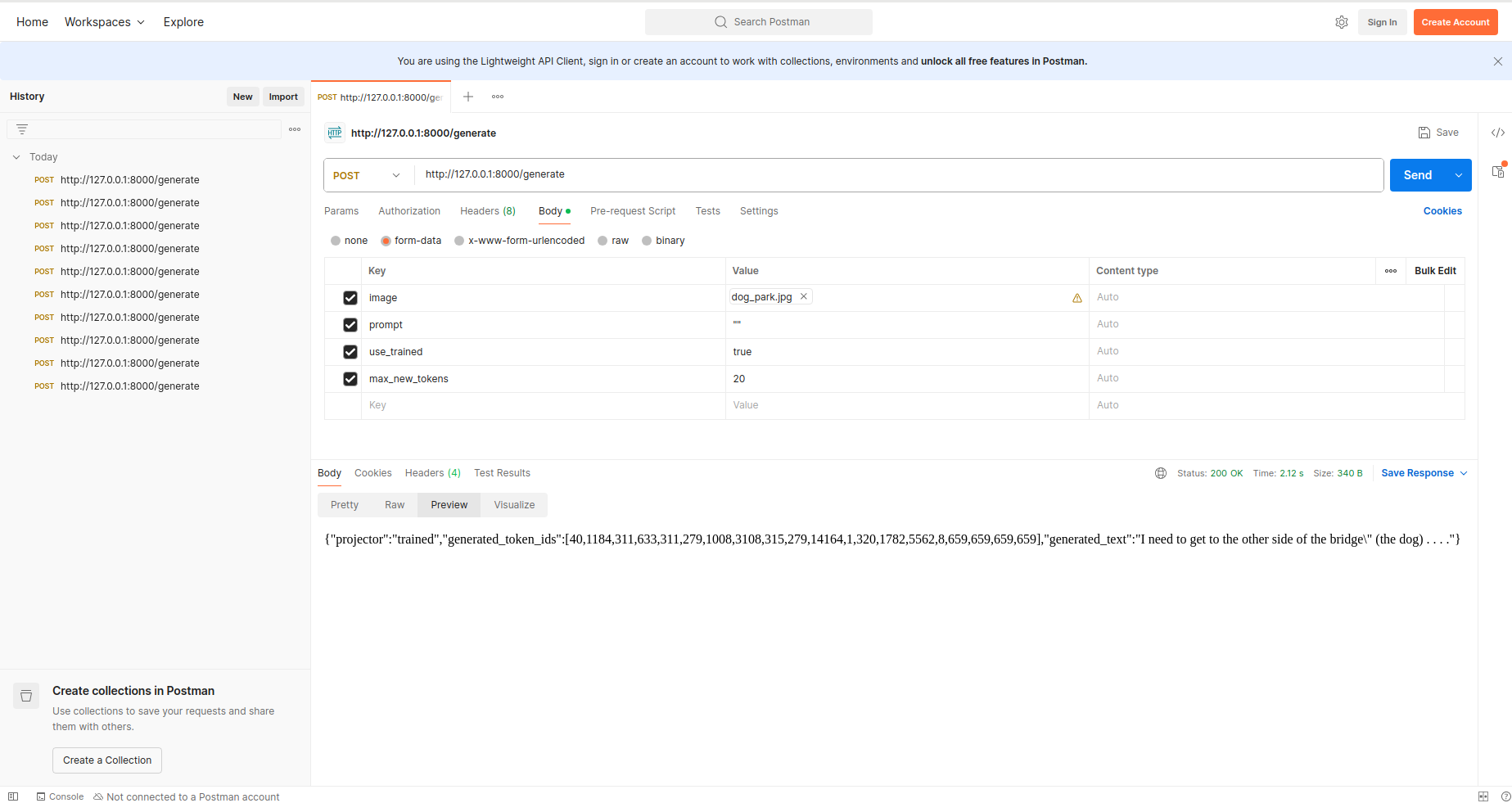Open the Params tab

341,211
